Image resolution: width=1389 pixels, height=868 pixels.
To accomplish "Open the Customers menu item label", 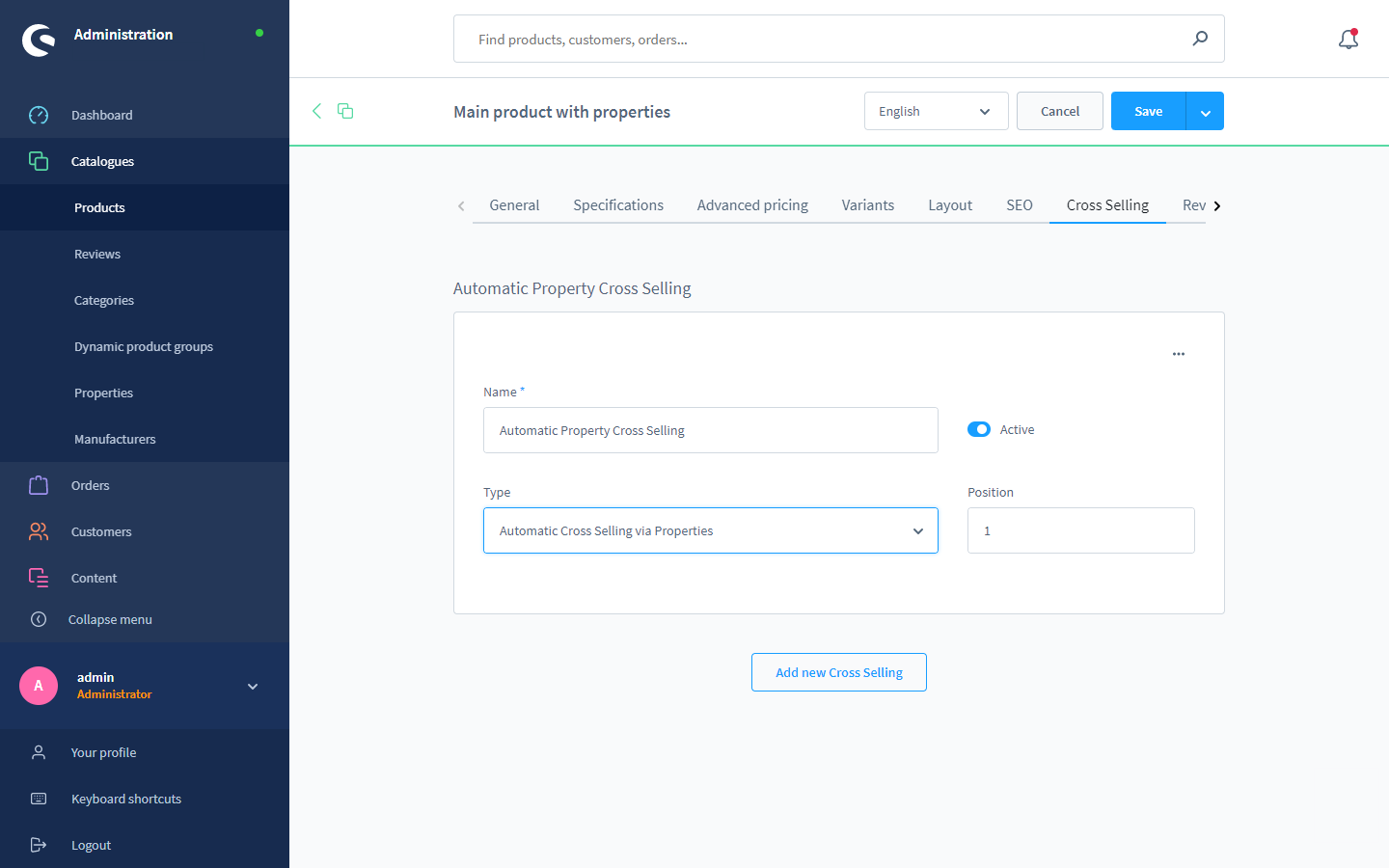I will click(x=101, y=531).
